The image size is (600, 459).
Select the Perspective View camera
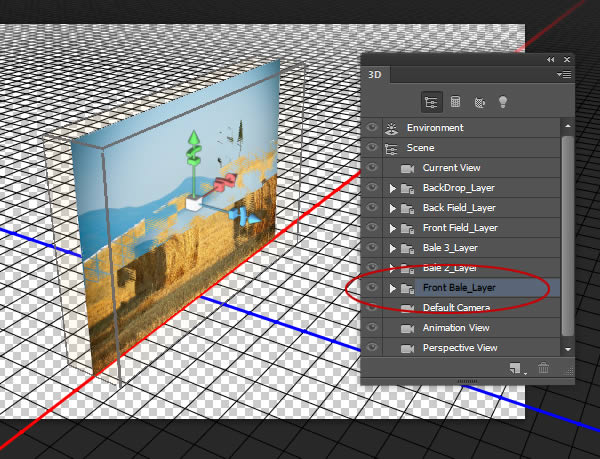pos(471,348)
